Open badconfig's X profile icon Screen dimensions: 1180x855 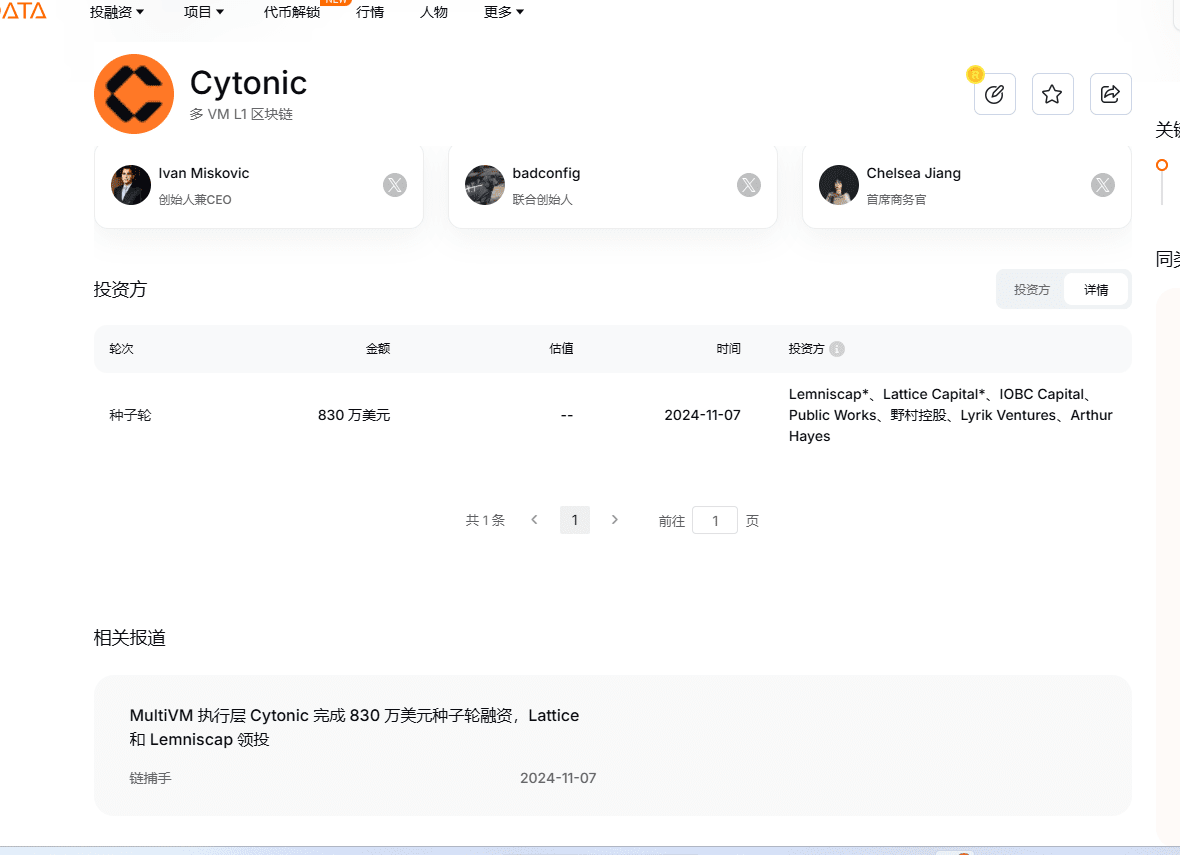(x=749, y=185)
